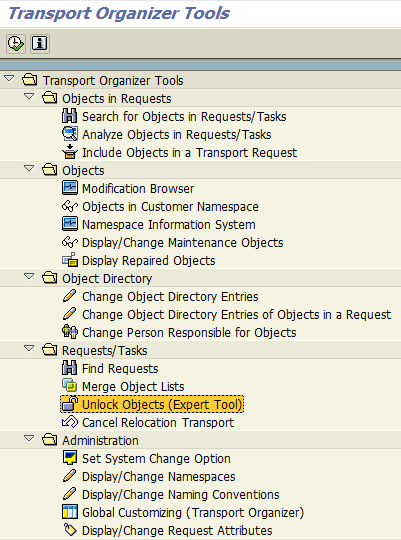The image size is (401, 540).
Task: Select Change Object Directory Entries
Action: tap(170, 297)
